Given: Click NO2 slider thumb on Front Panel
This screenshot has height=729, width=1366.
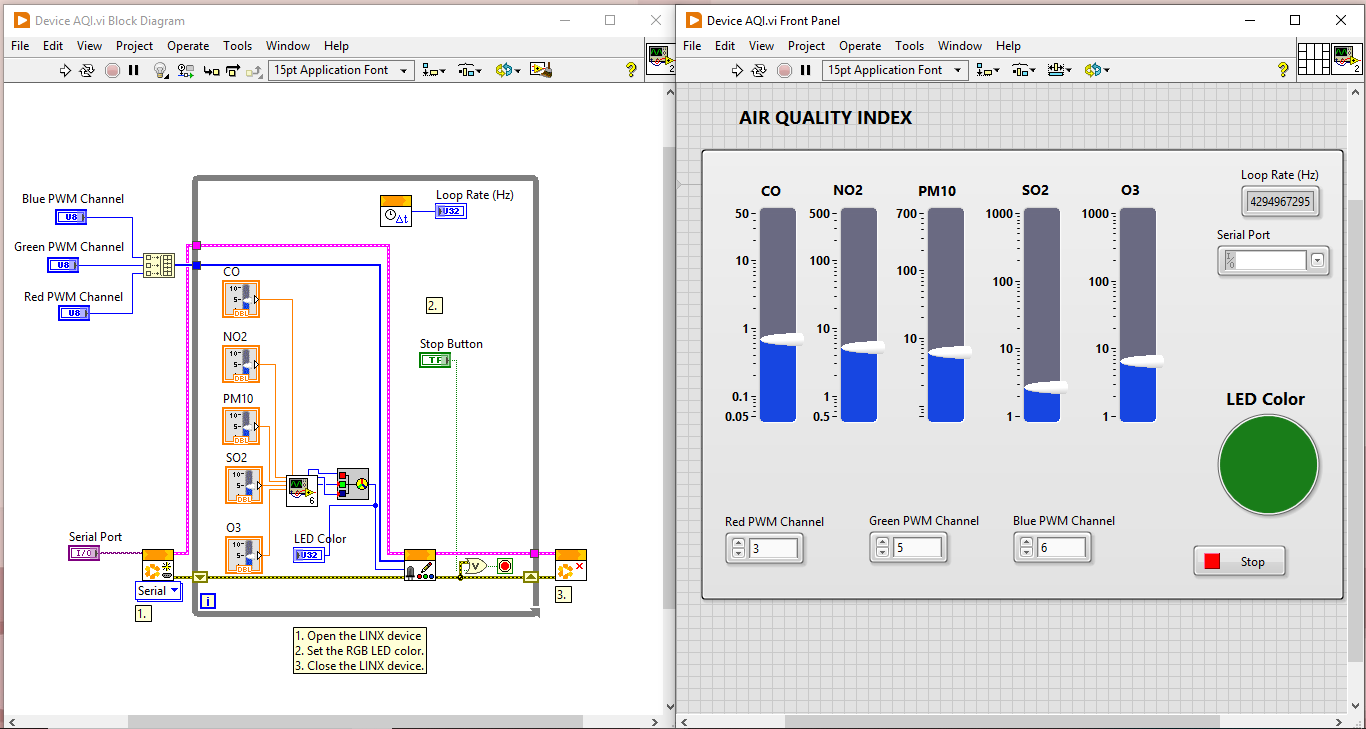Looking at the screenshot, I should click(x=862, y=346).
